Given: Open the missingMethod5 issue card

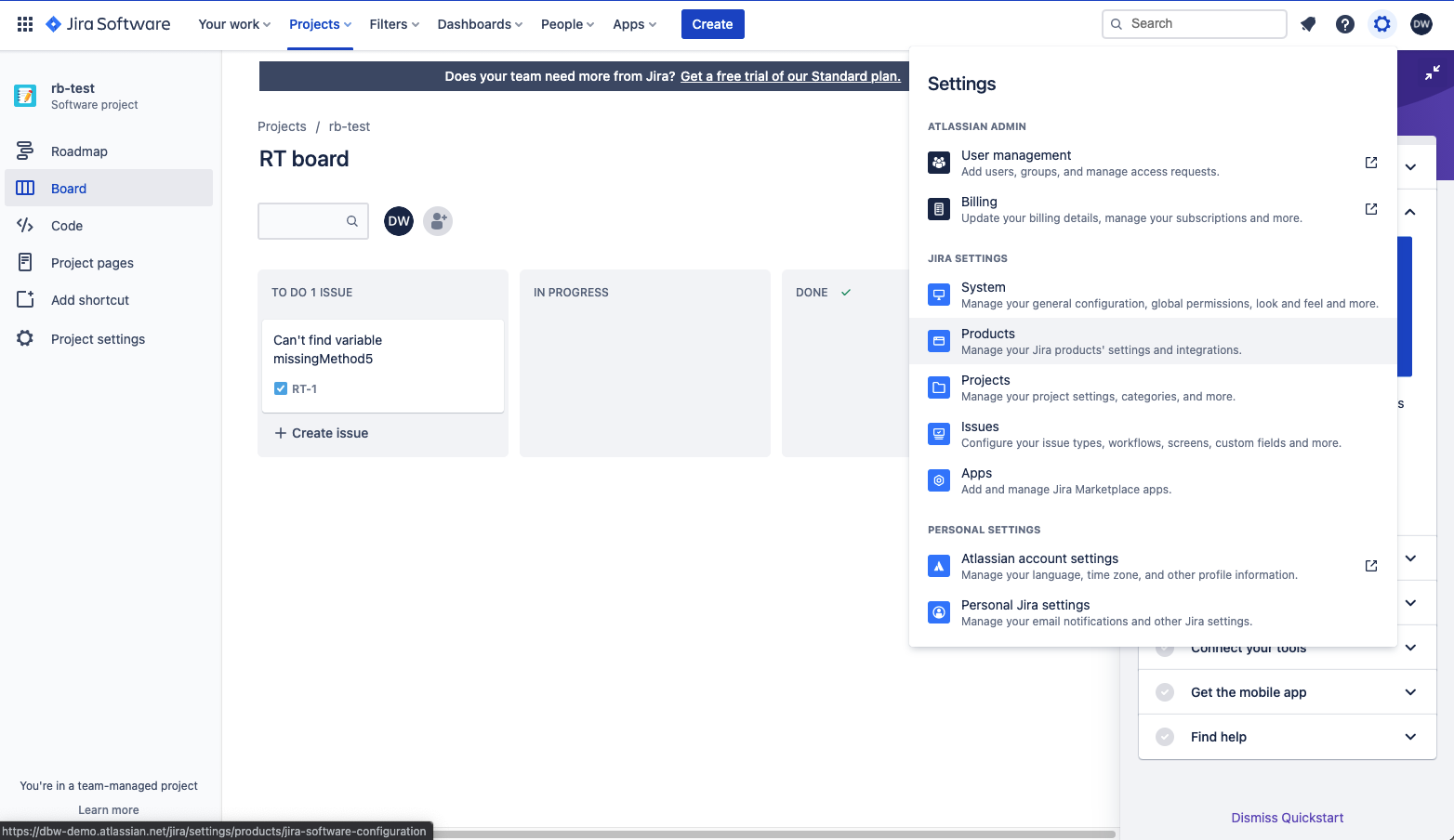Looking at the screenshot, I should tap(383, 366).
